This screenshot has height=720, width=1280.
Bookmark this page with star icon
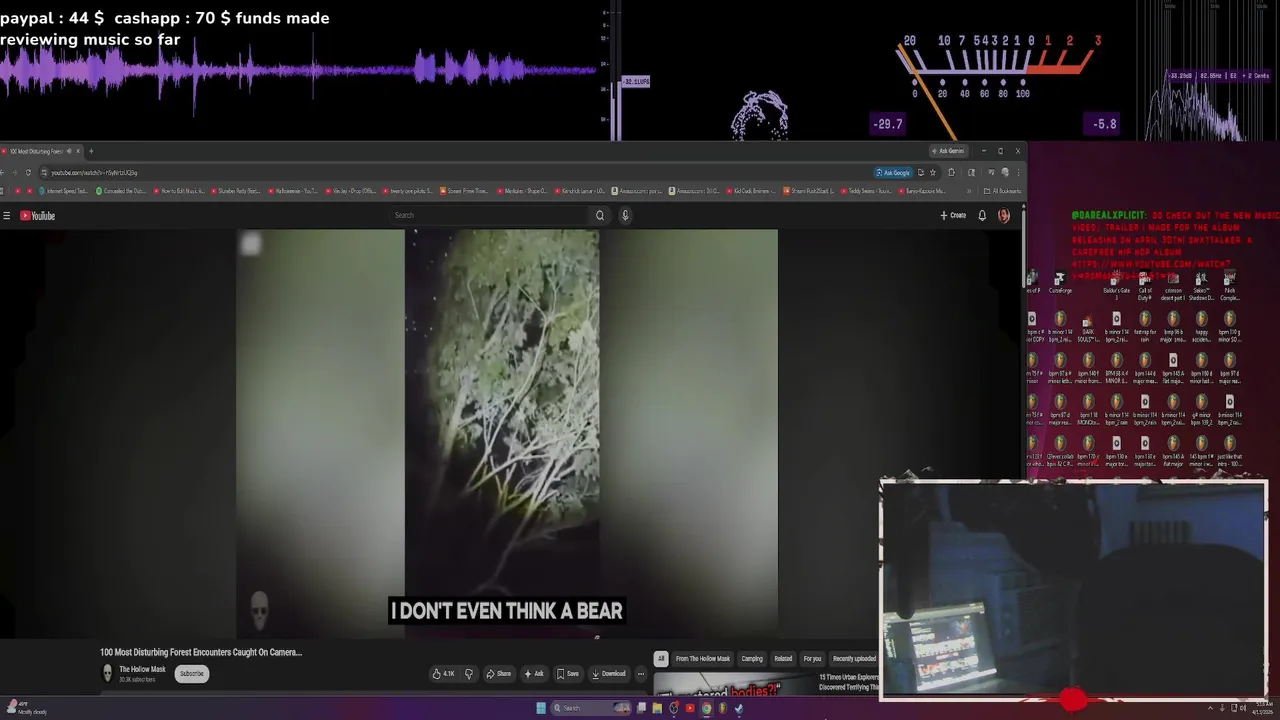(x=933, y=172)
